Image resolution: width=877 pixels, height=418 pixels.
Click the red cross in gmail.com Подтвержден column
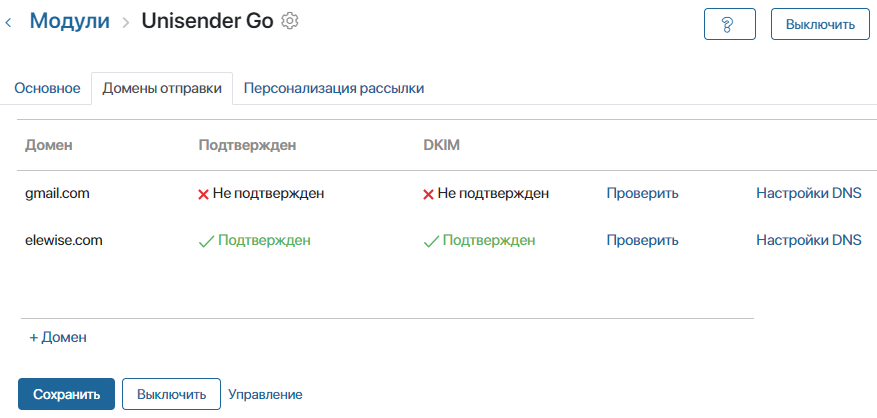click(203, 194)
